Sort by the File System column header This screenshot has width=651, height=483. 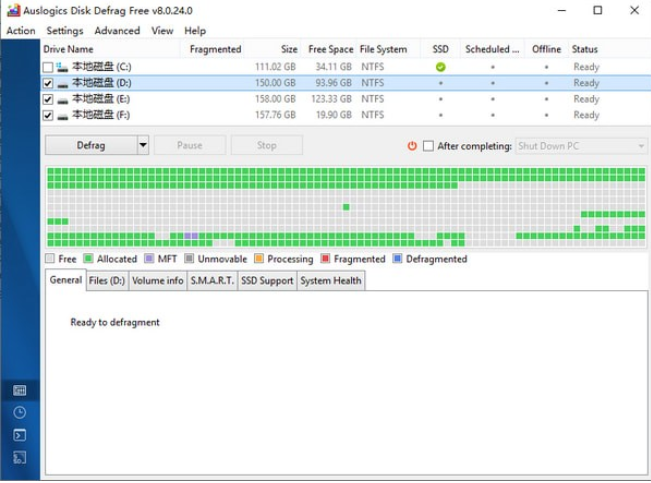389,49
